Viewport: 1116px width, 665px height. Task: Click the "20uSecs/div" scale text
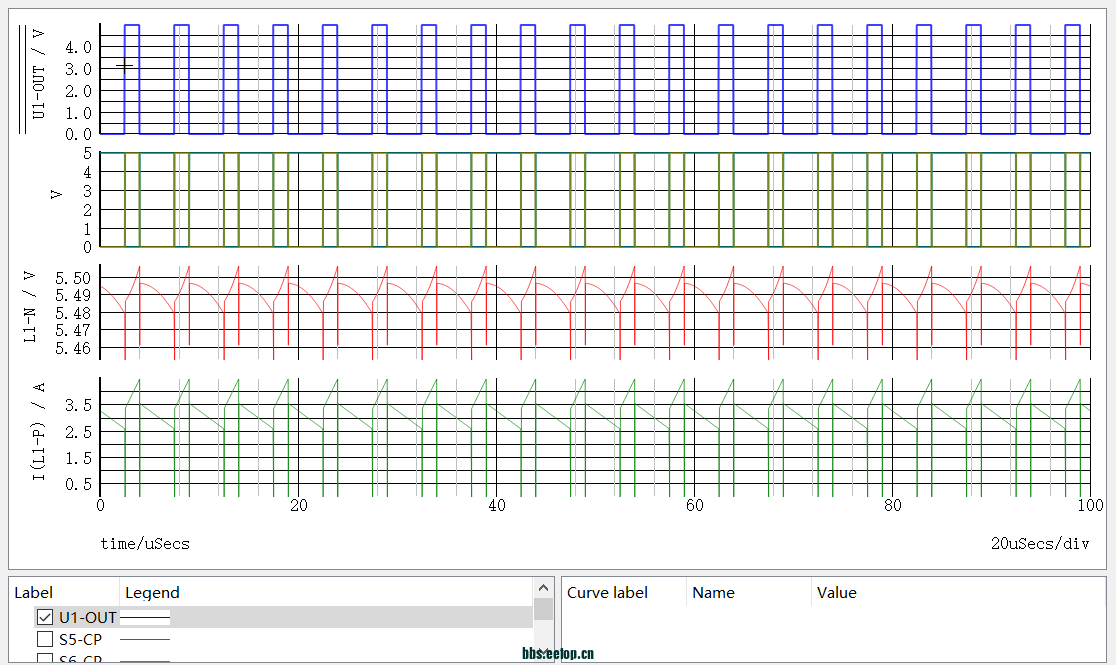(x=1040, y=544)
